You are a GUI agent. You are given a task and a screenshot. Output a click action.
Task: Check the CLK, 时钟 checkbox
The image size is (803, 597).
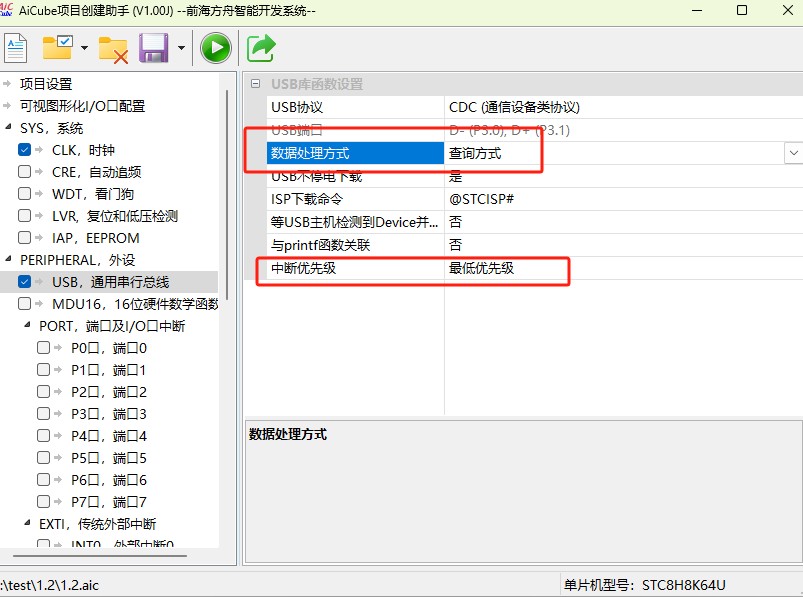coord(24,150)
